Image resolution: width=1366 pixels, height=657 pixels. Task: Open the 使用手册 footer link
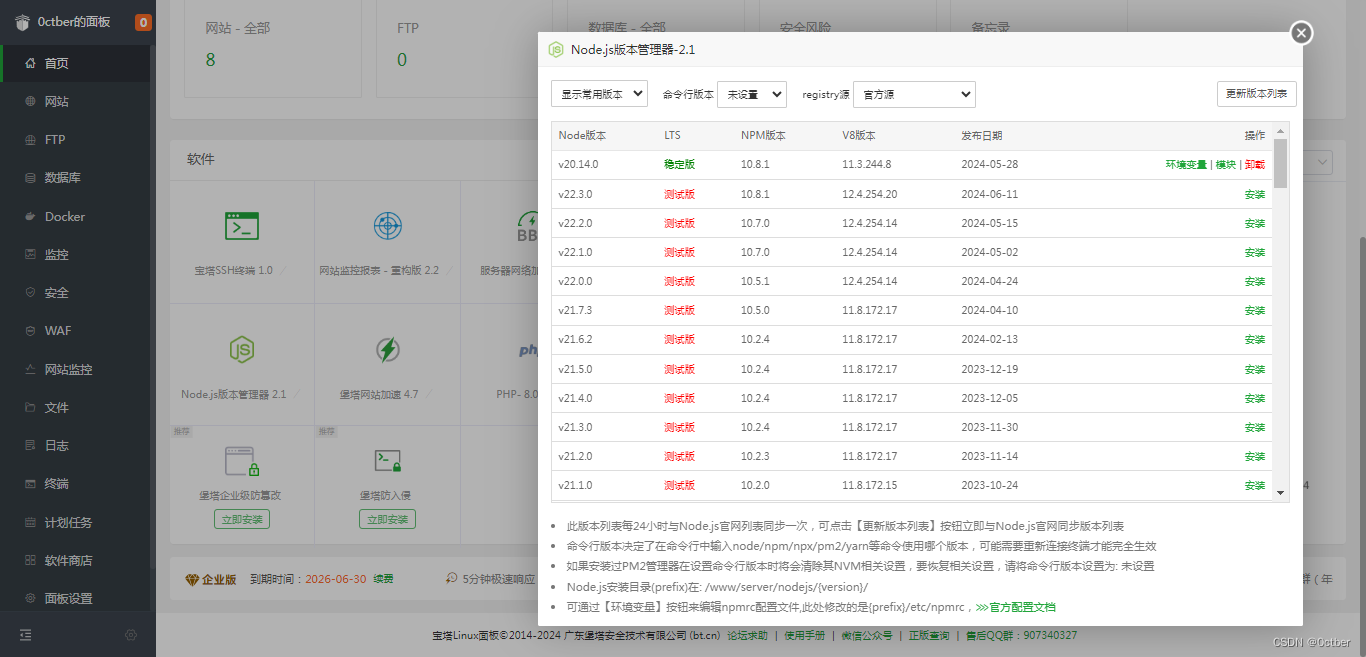pyautogui.click(x=805, y=635)
